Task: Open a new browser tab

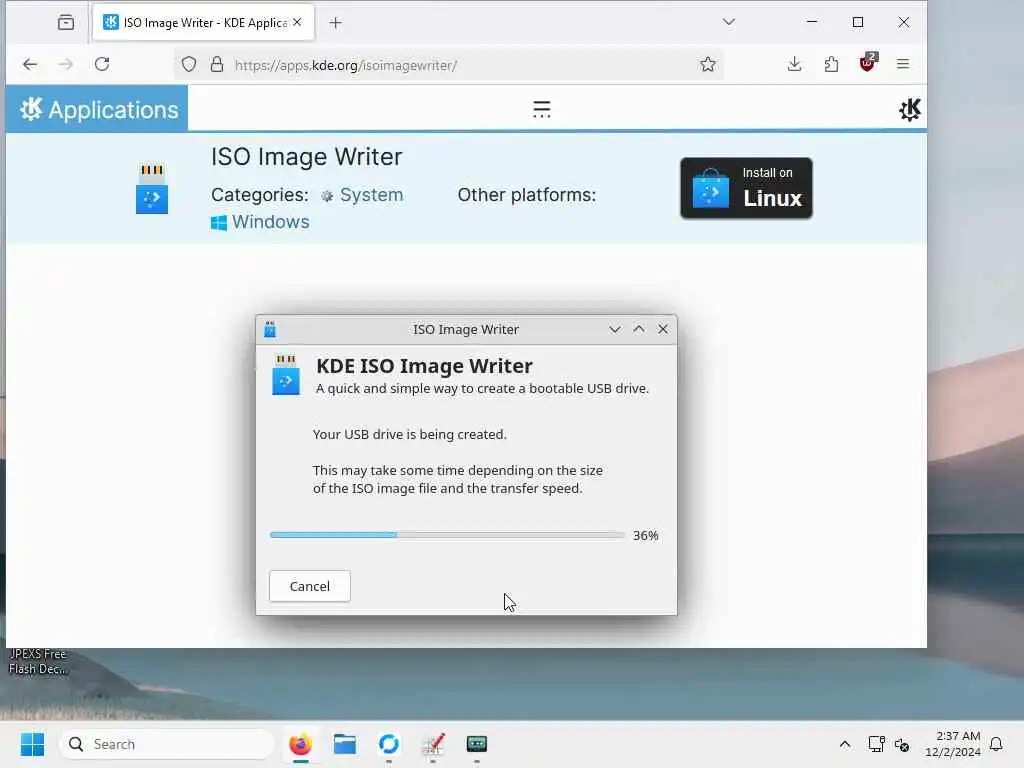Action: pyautogui.click(x=335, y=23)
